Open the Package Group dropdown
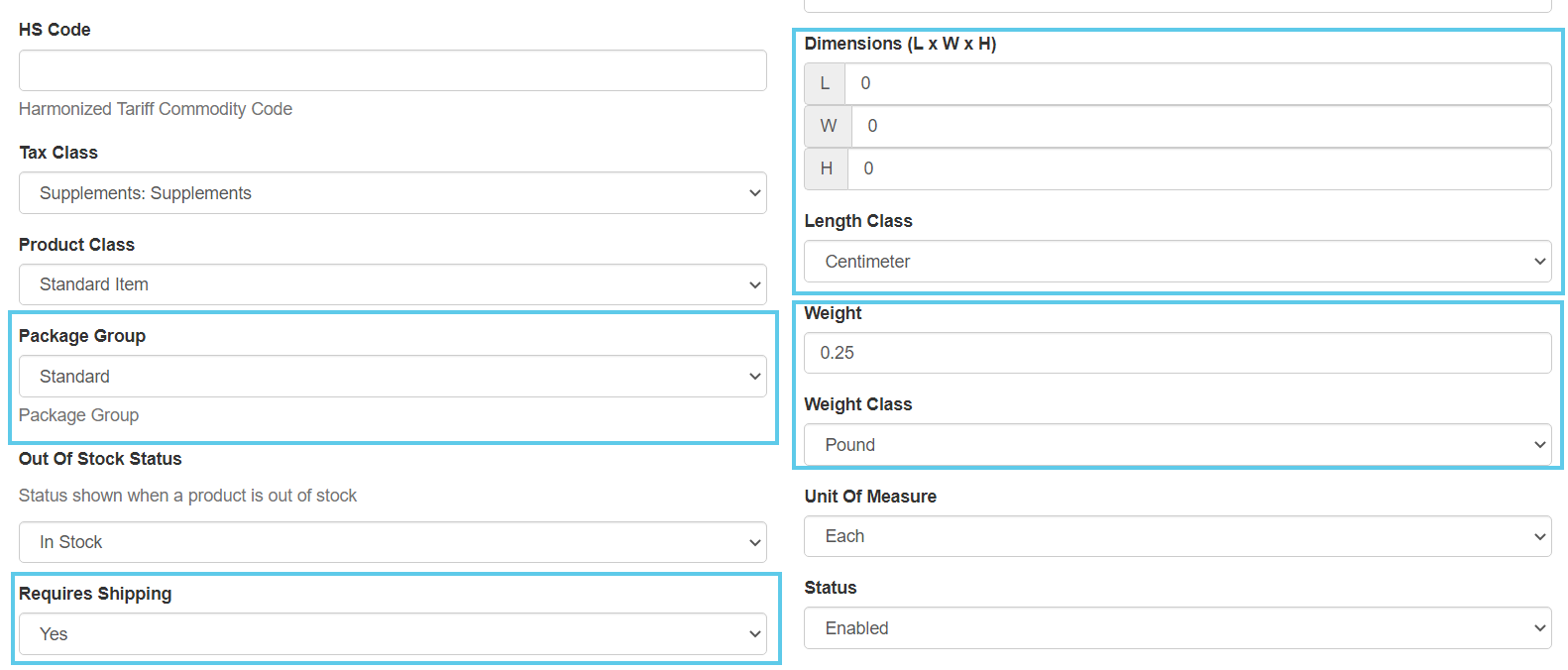Image resolution: width=1568 pixels, height=670 pixels. point(392,377)
